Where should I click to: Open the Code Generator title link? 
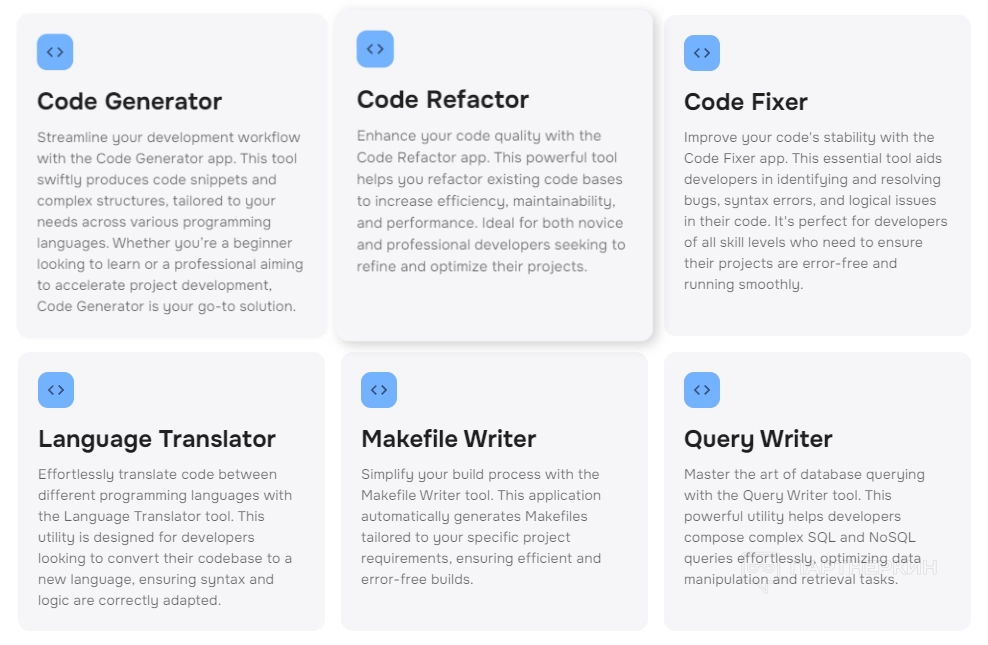tap(129, 101)
